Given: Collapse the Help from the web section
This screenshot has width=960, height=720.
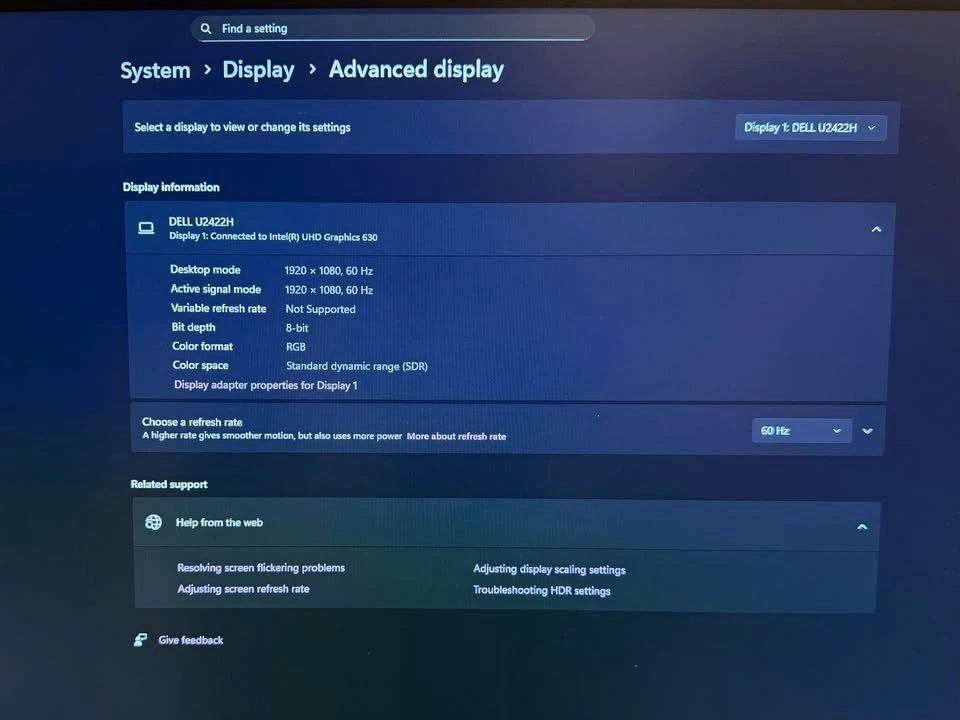Looking at the screenshot, I should [862, 527].
